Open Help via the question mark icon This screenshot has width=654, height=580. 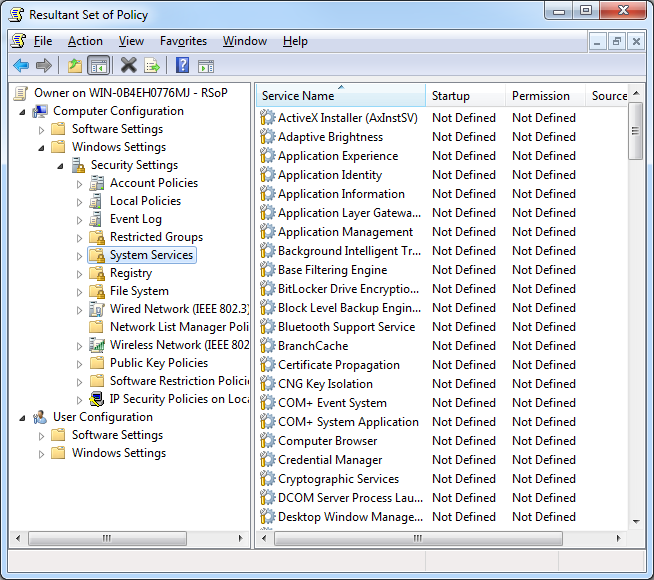tap(182, 65)
